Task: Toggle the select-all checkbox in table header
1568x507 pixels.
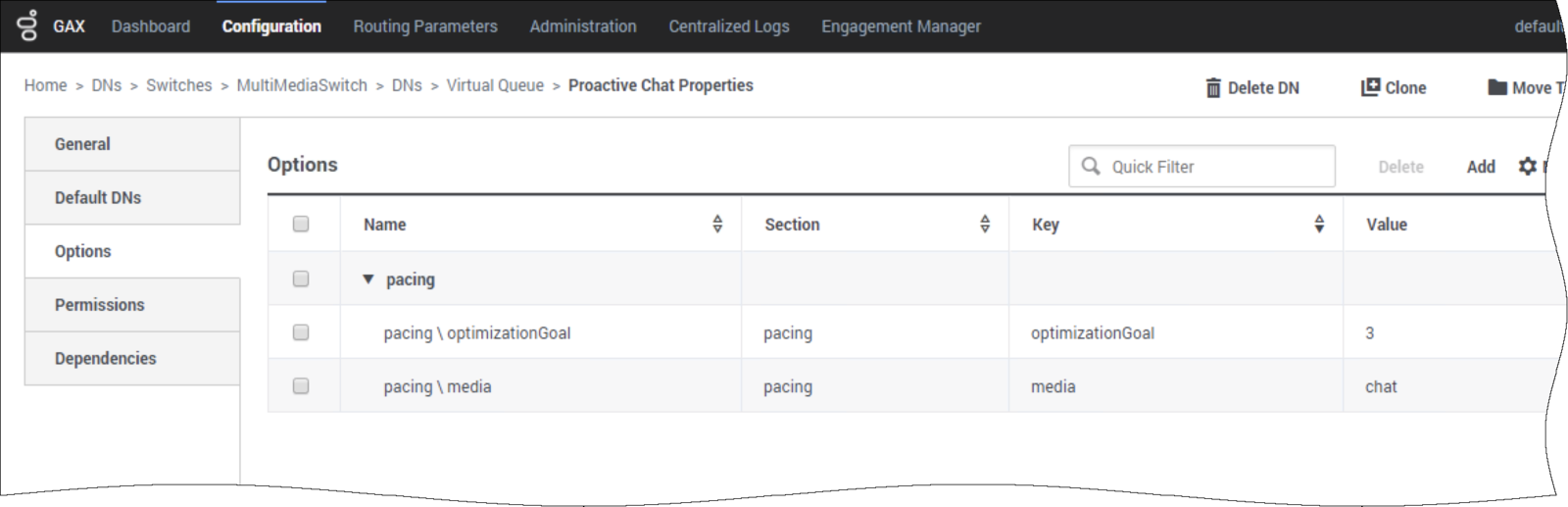Action: (301, 224)
